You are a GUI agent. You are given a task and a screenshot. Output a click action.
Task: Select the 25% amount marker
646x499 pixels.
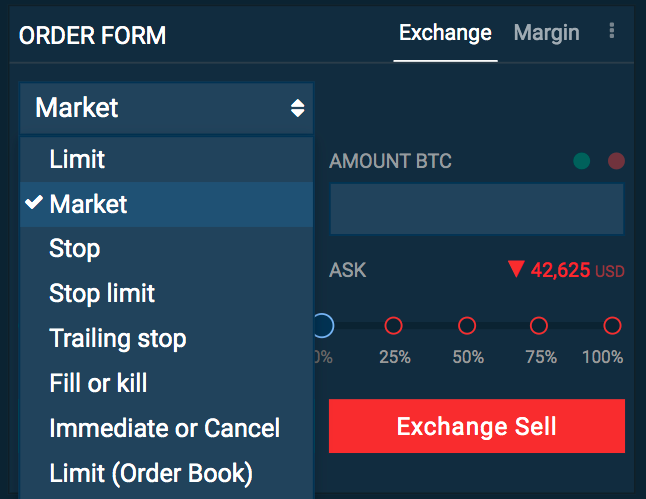pyautogui.click(x=393, y=326)
